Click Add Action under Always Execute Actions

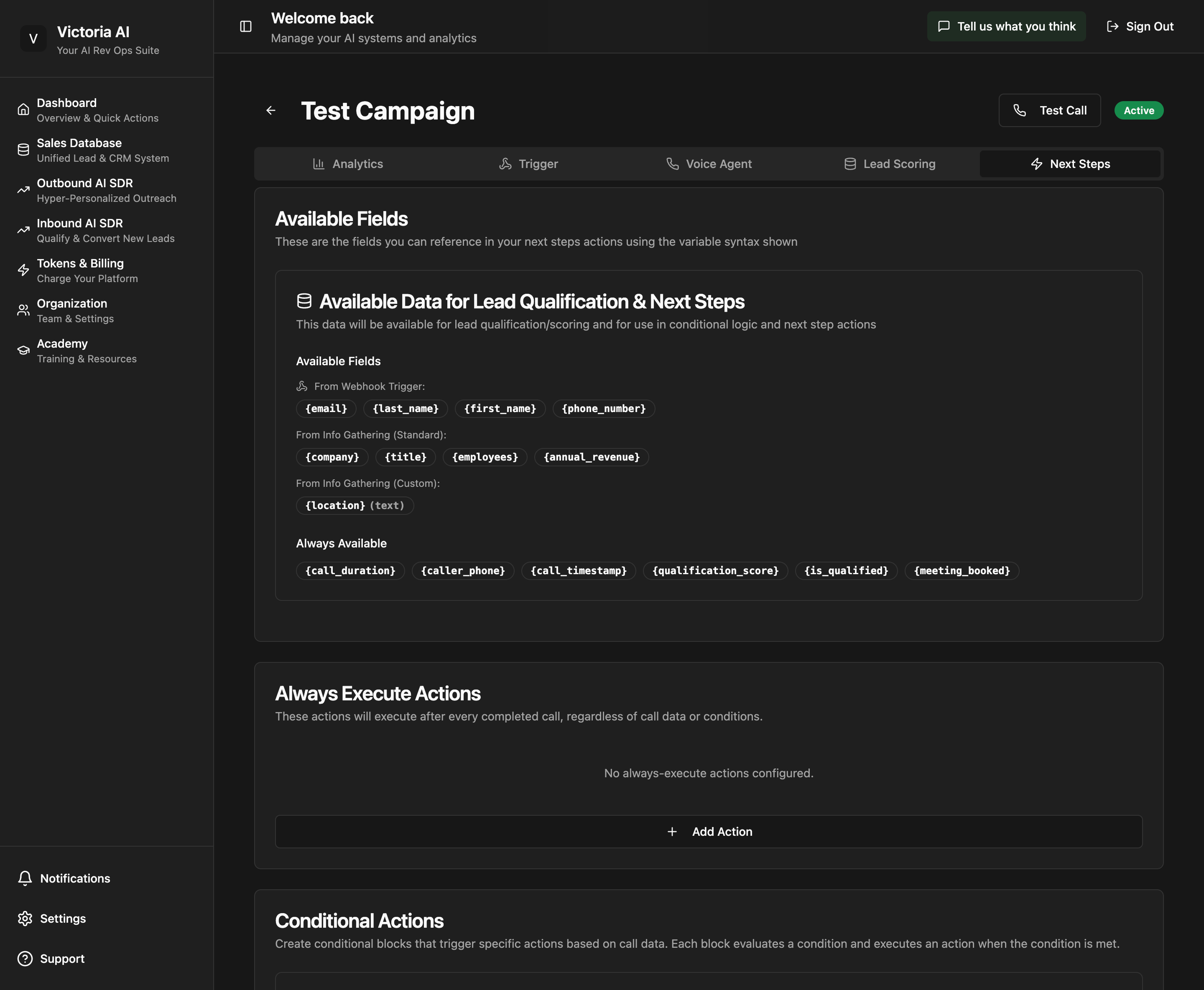(x=708, y=832)
